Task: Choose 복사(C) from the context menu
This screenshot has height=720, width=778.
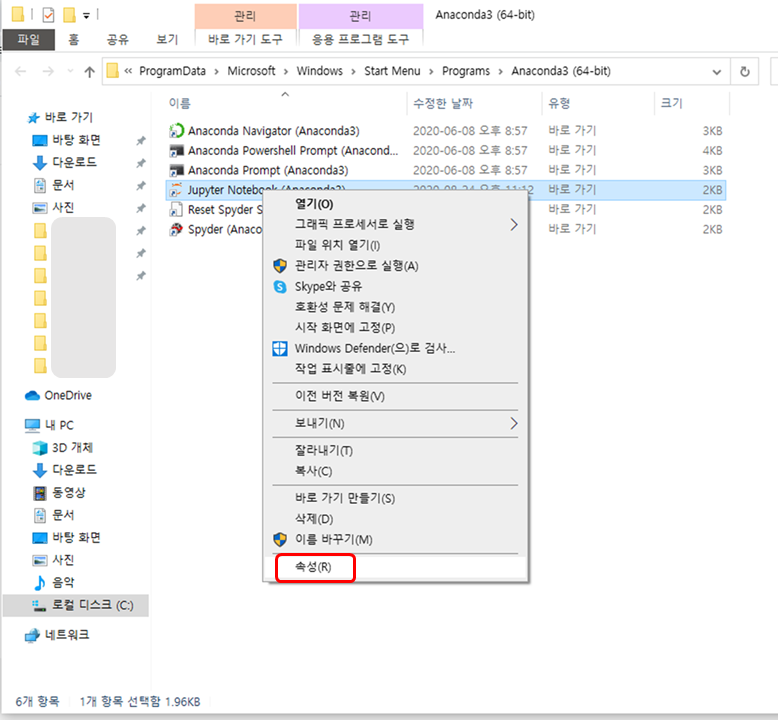Action: click(x=395, y=471)
